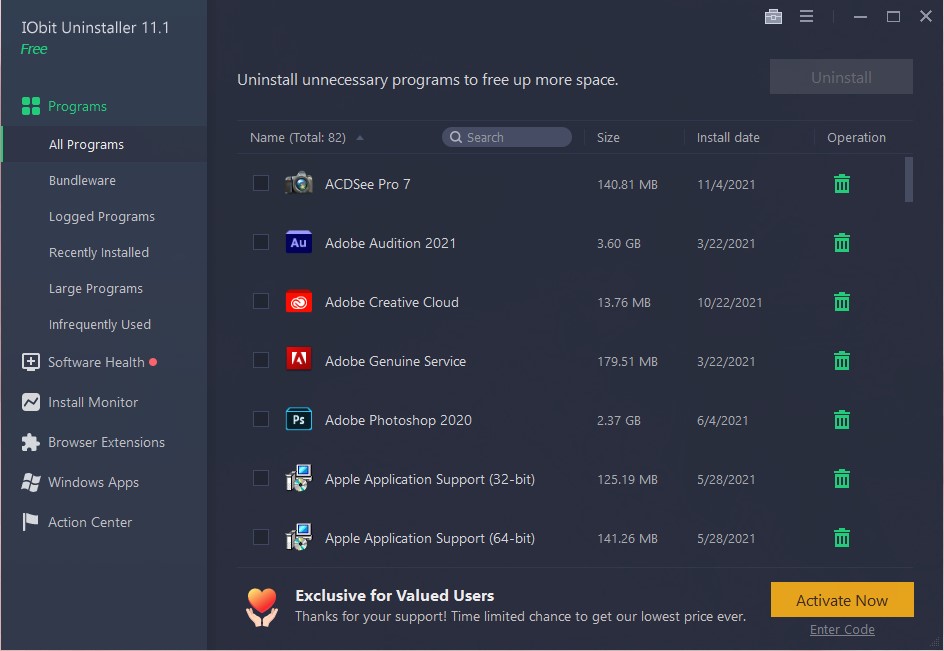
Task: Select checkbox for Apple Application Support (32-bit)
Action: (x=261, y=478)
